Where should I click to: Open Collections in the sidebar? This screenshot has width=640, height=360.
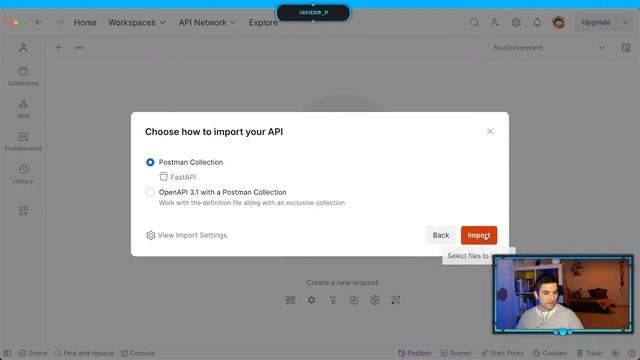point(23,76)
